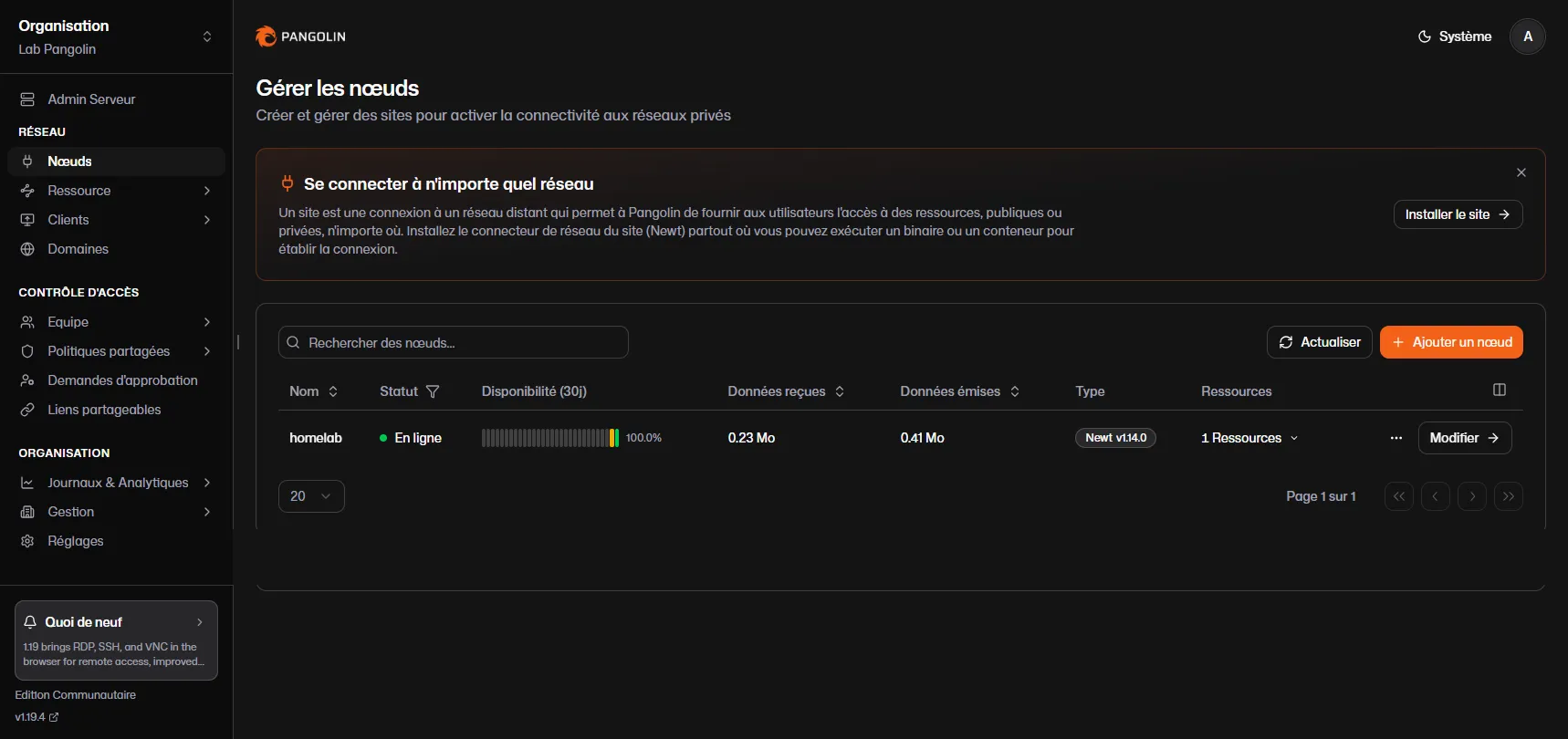1568x739 pixels.
Task: Click the Rechercher des nœuds search field
Action: (x=454, y=342)
